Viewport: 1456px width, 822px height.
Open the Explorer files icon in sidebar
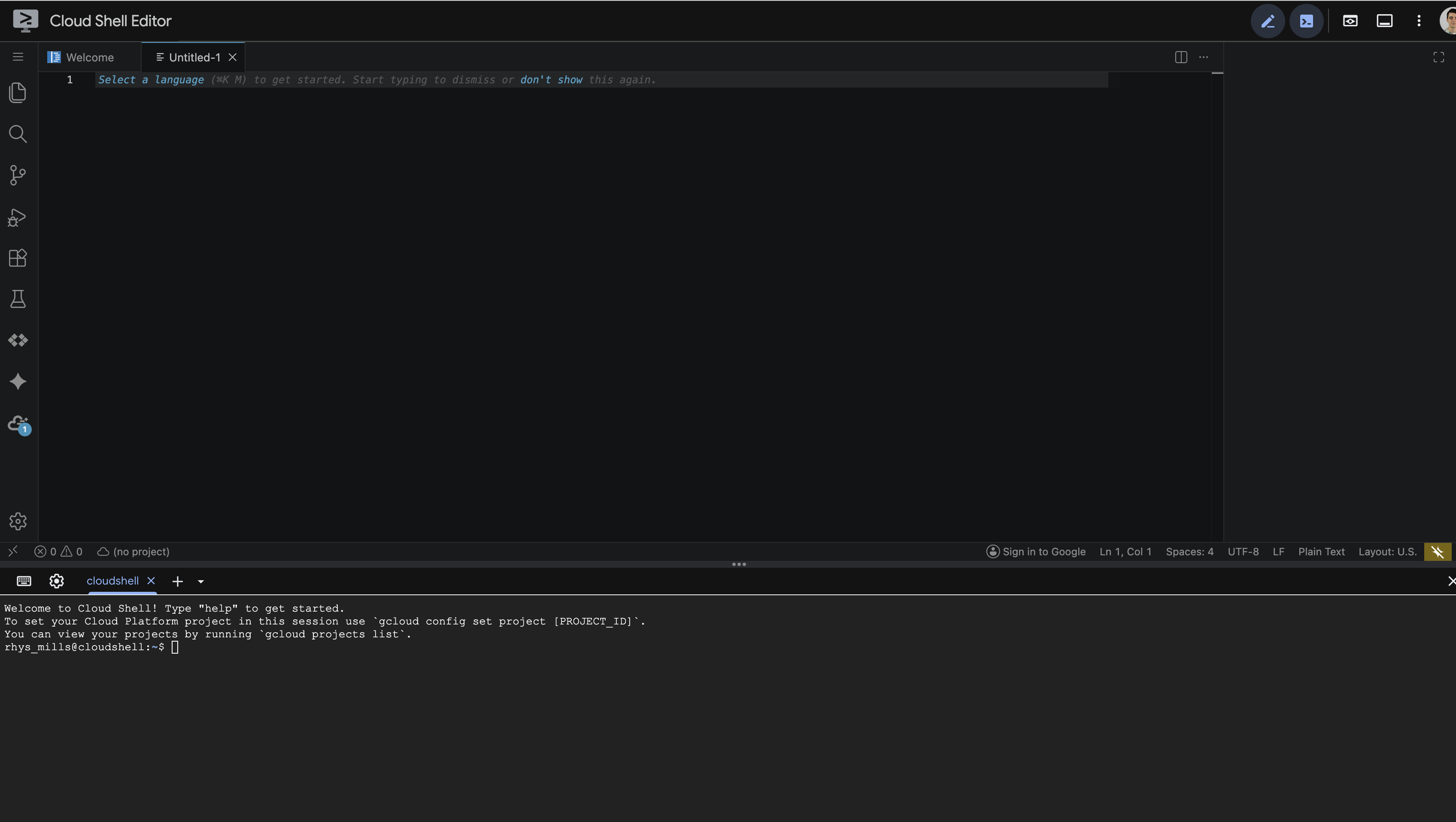click(18, 93)
